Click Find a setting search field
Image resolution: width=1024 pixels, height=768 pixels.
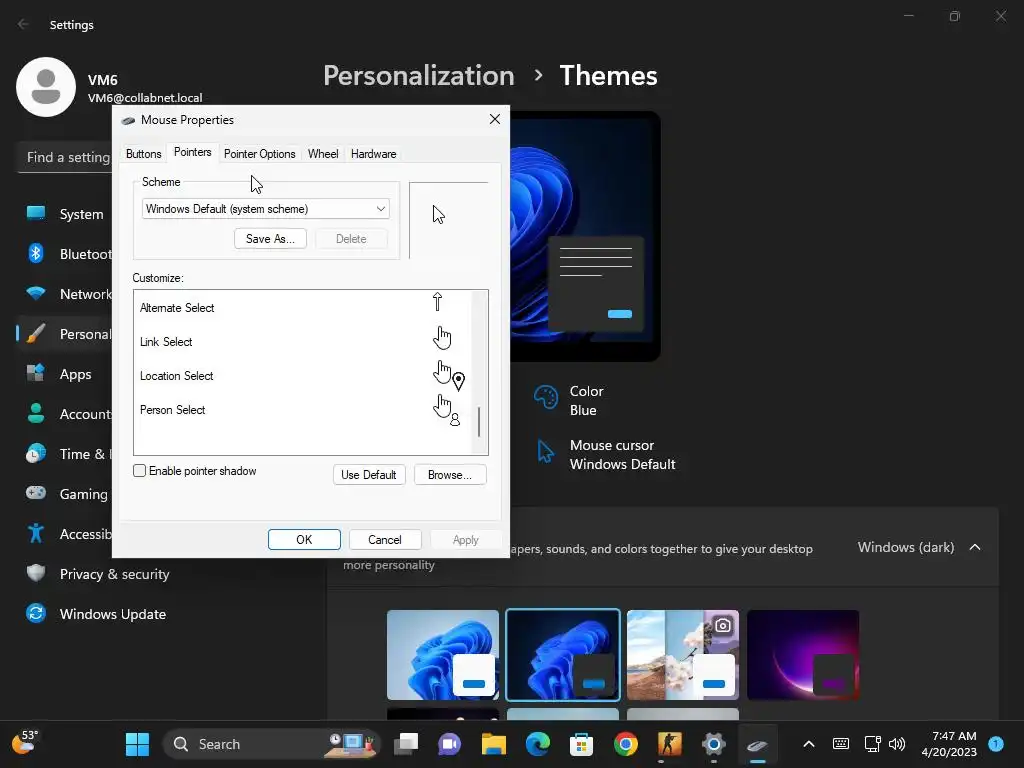click(65, 157)
